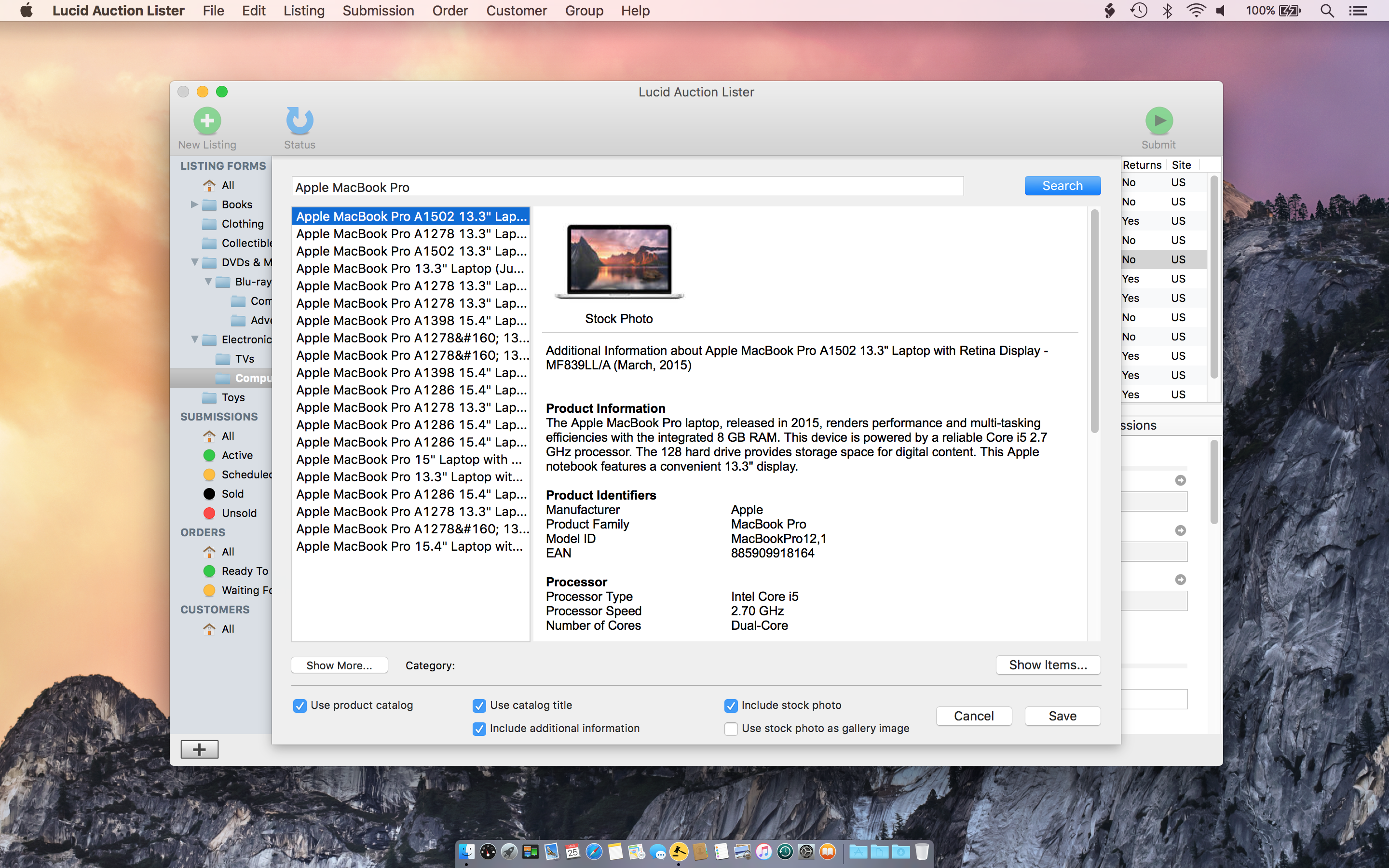1389x868 pixels.
Task: Disable Include stock photo option
Action: coord(731,705)
